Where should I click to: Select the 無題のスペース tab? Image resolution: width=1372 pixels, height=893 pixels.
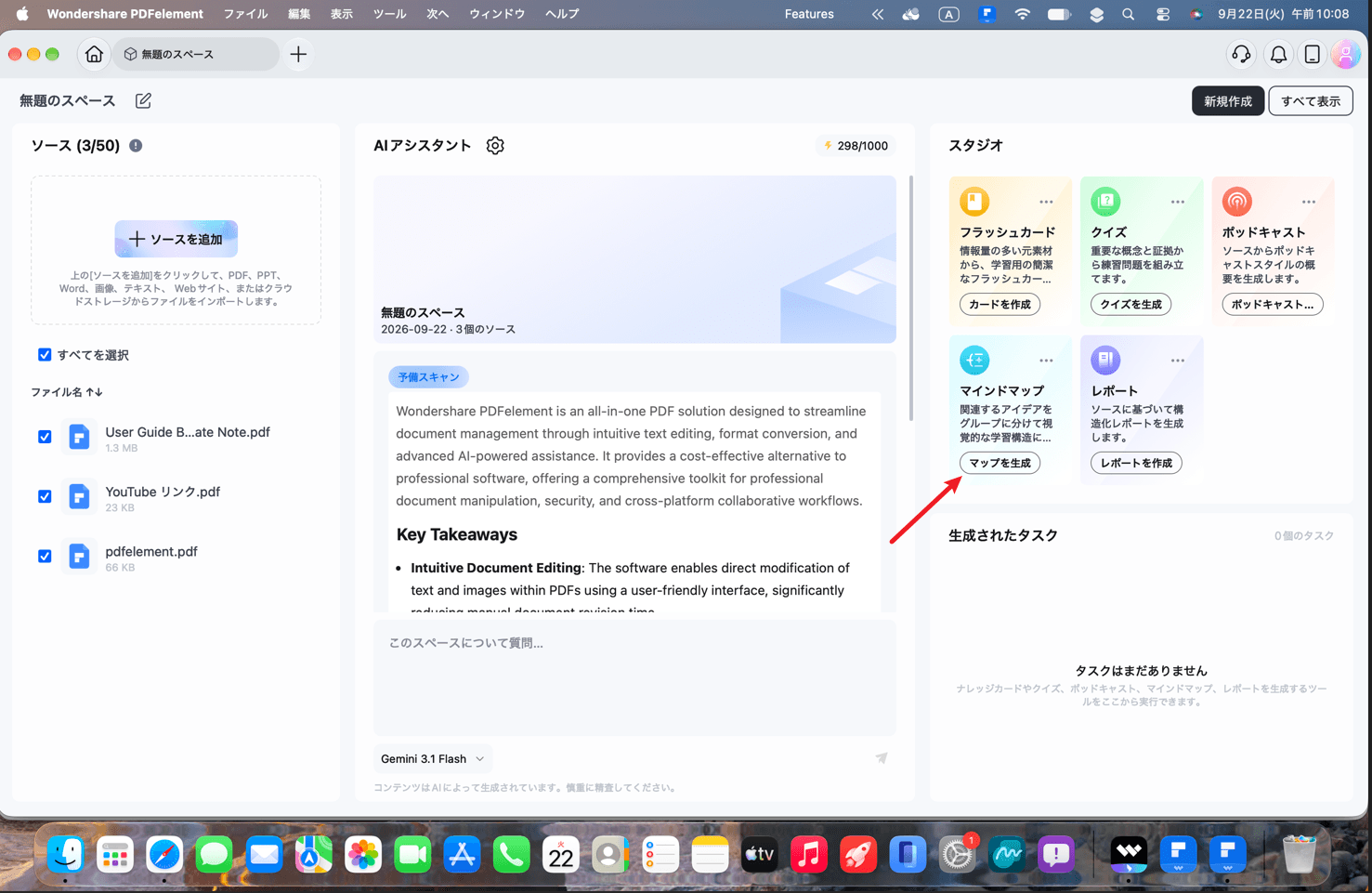(196, 55)
